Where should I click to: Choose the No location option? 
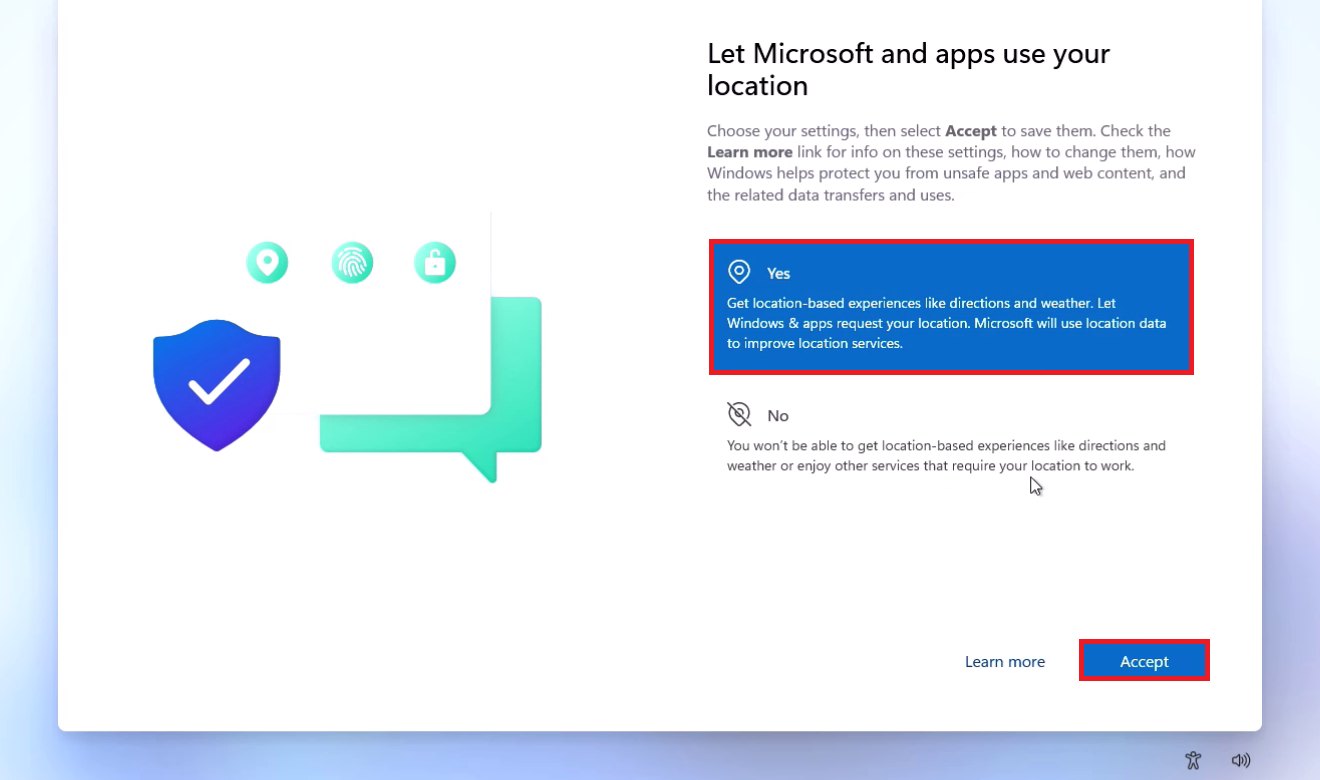click(x=951, y=439)
